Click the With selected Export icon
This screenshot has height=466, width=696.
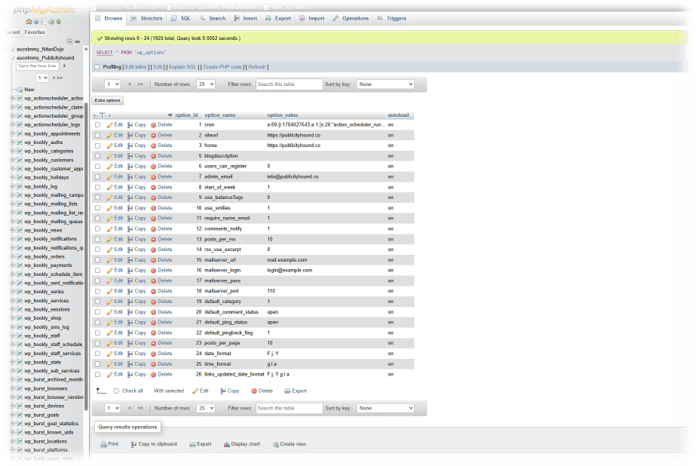288,391
